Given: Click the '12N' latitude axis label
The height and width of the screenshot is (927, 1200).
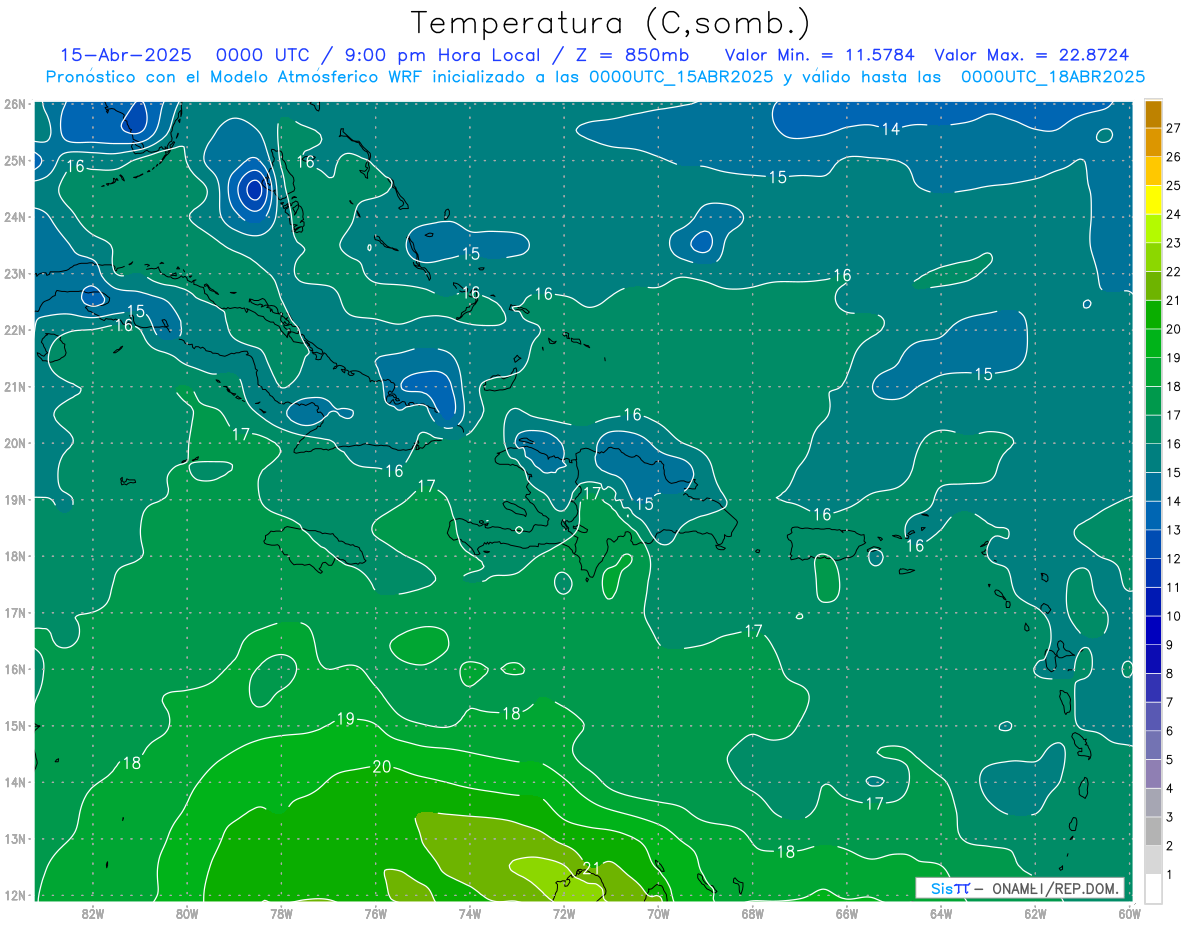Looking at the screenshot, I should (x=15, y=895).
